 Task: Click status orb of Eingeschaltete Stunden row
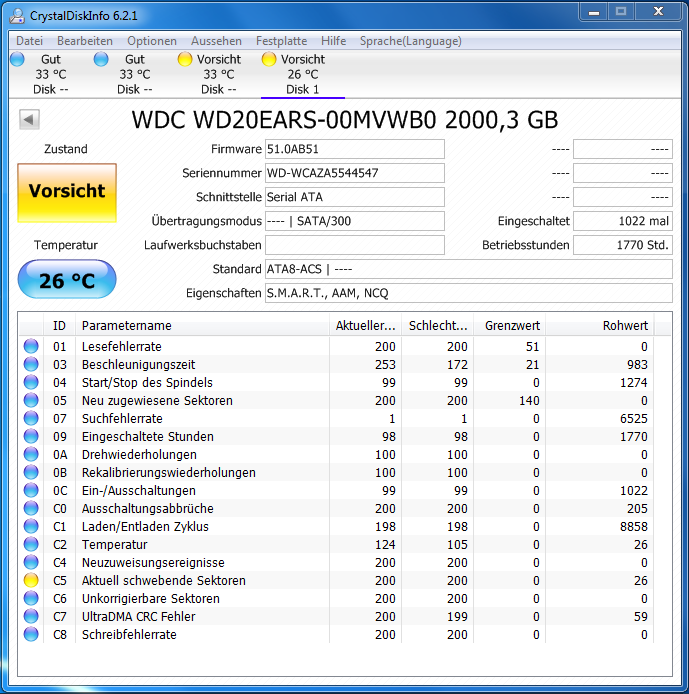[31, 436]
